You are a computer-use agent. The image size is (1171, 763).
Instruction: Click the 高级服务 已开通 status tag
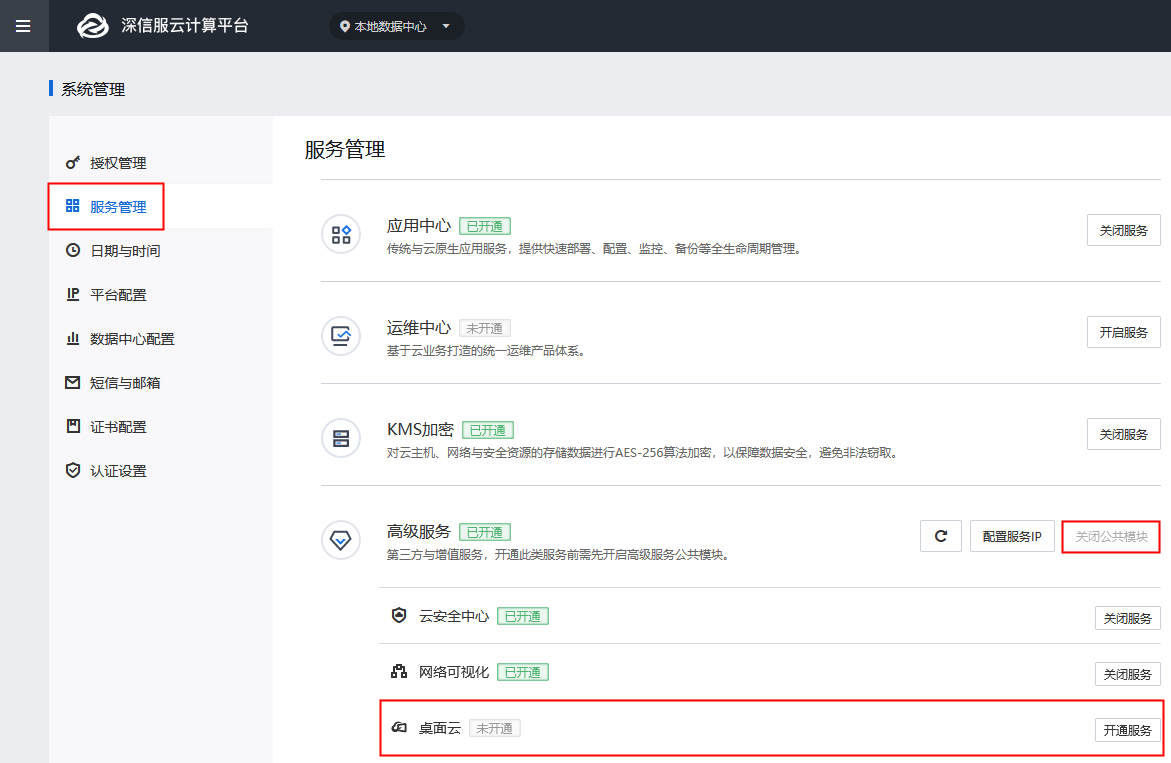[x=485, y=532]
